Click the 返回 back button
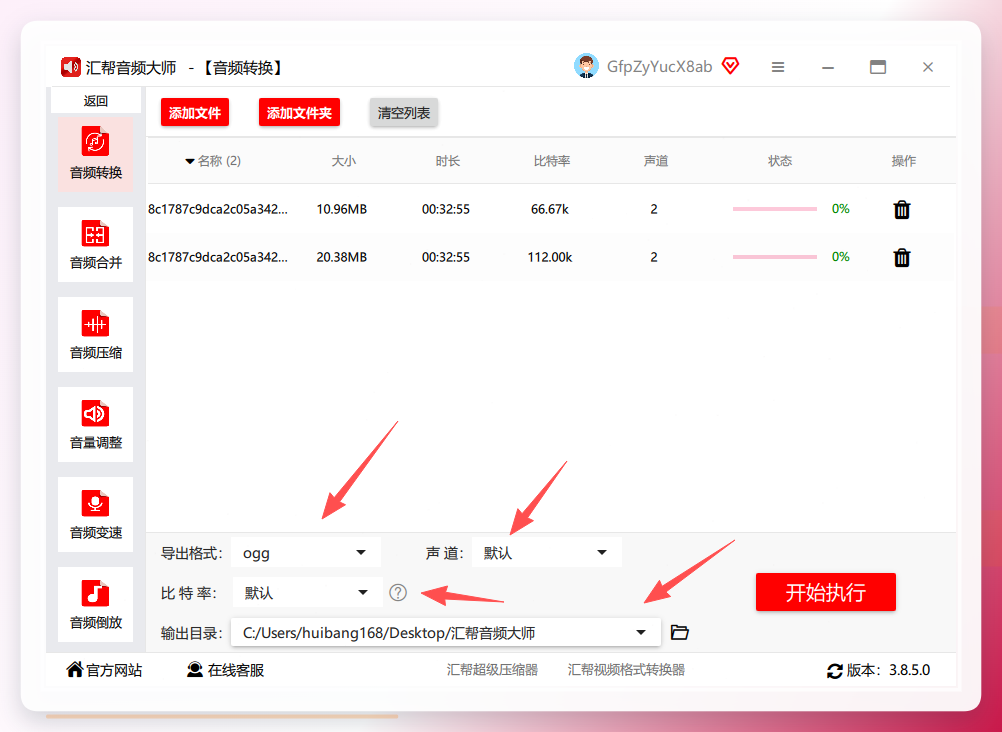 pyautogui.click(x=96, y=101)
